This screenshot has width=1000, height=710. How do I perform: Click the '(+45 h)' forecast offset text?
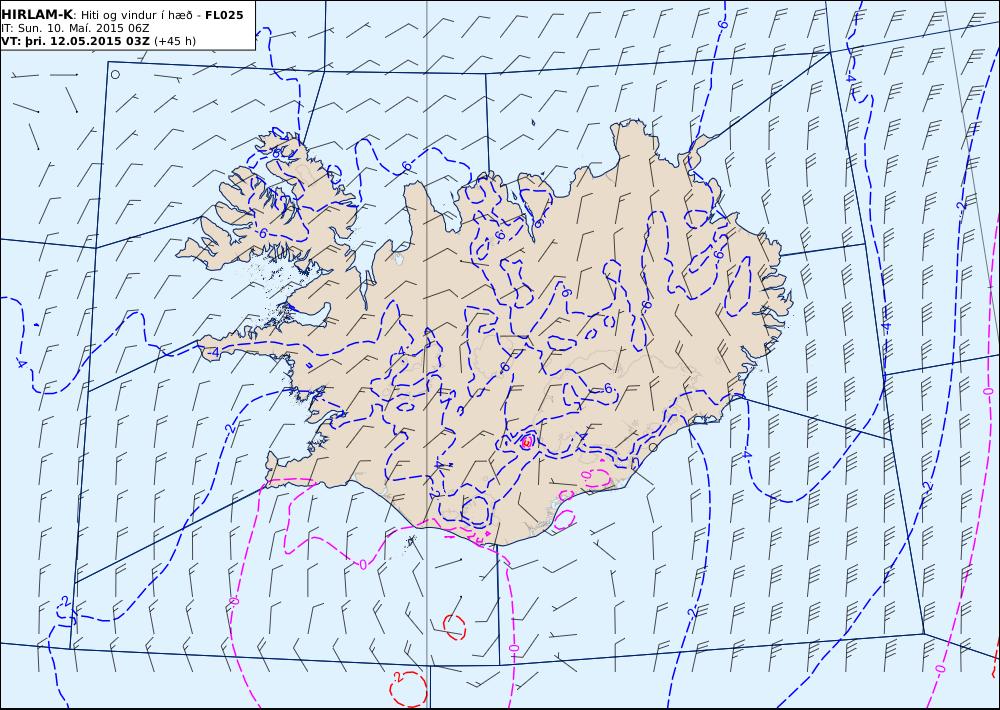tap(175, 41)
